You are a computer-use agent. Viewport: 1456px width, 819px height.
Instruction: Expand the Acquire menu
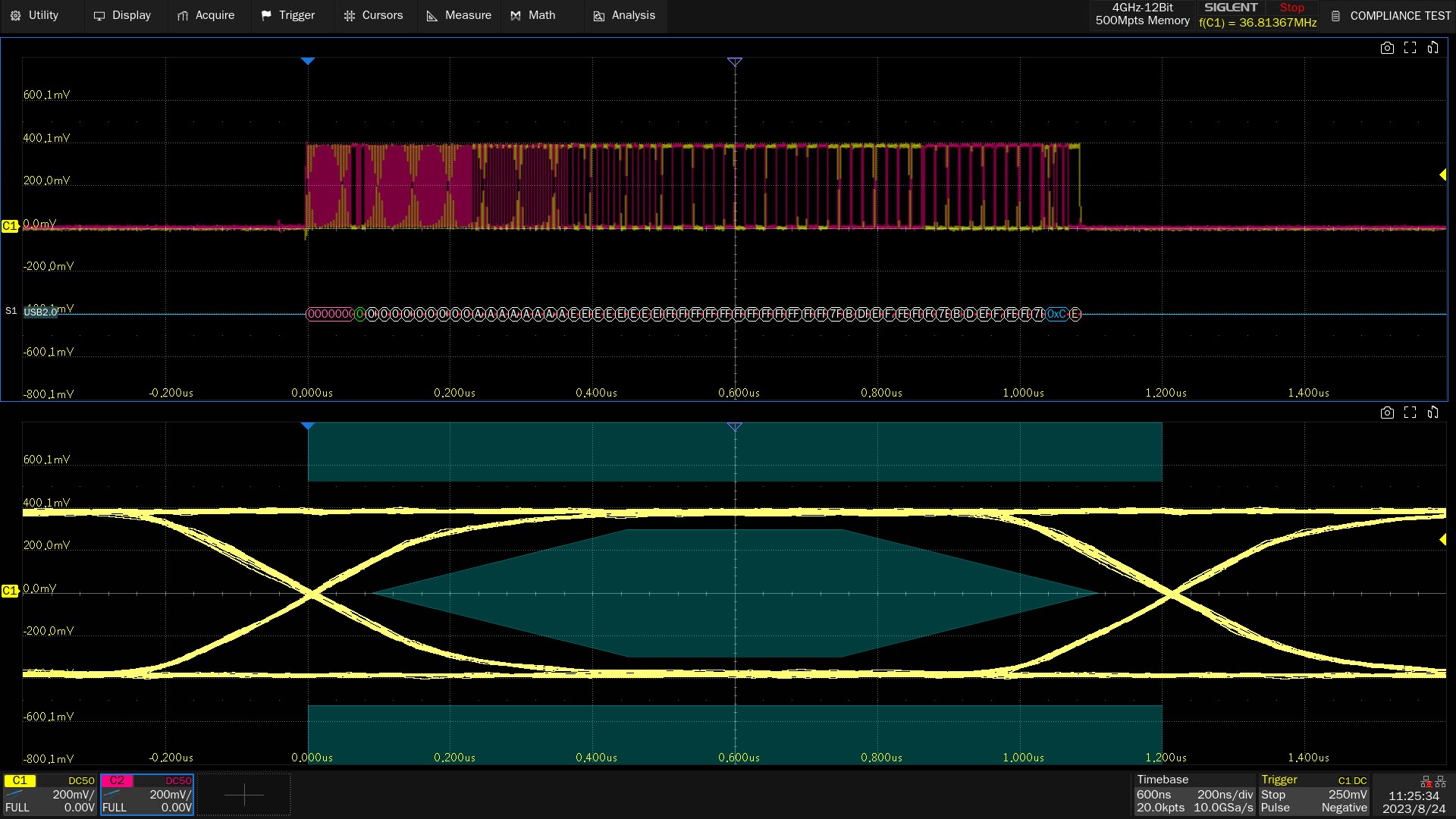click(206, 15)
